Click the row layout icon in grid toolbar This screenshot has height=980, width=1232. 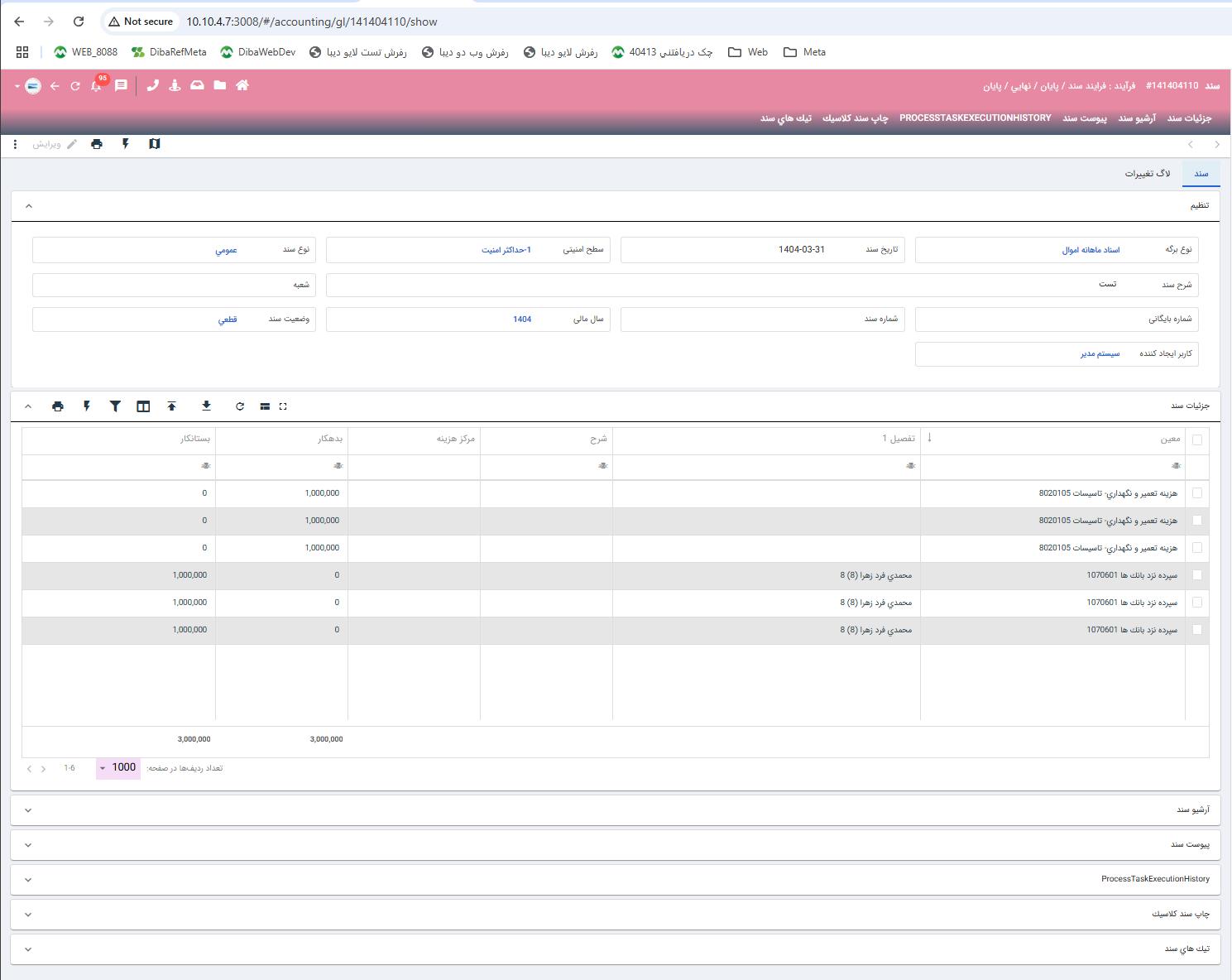coord(265,406)
